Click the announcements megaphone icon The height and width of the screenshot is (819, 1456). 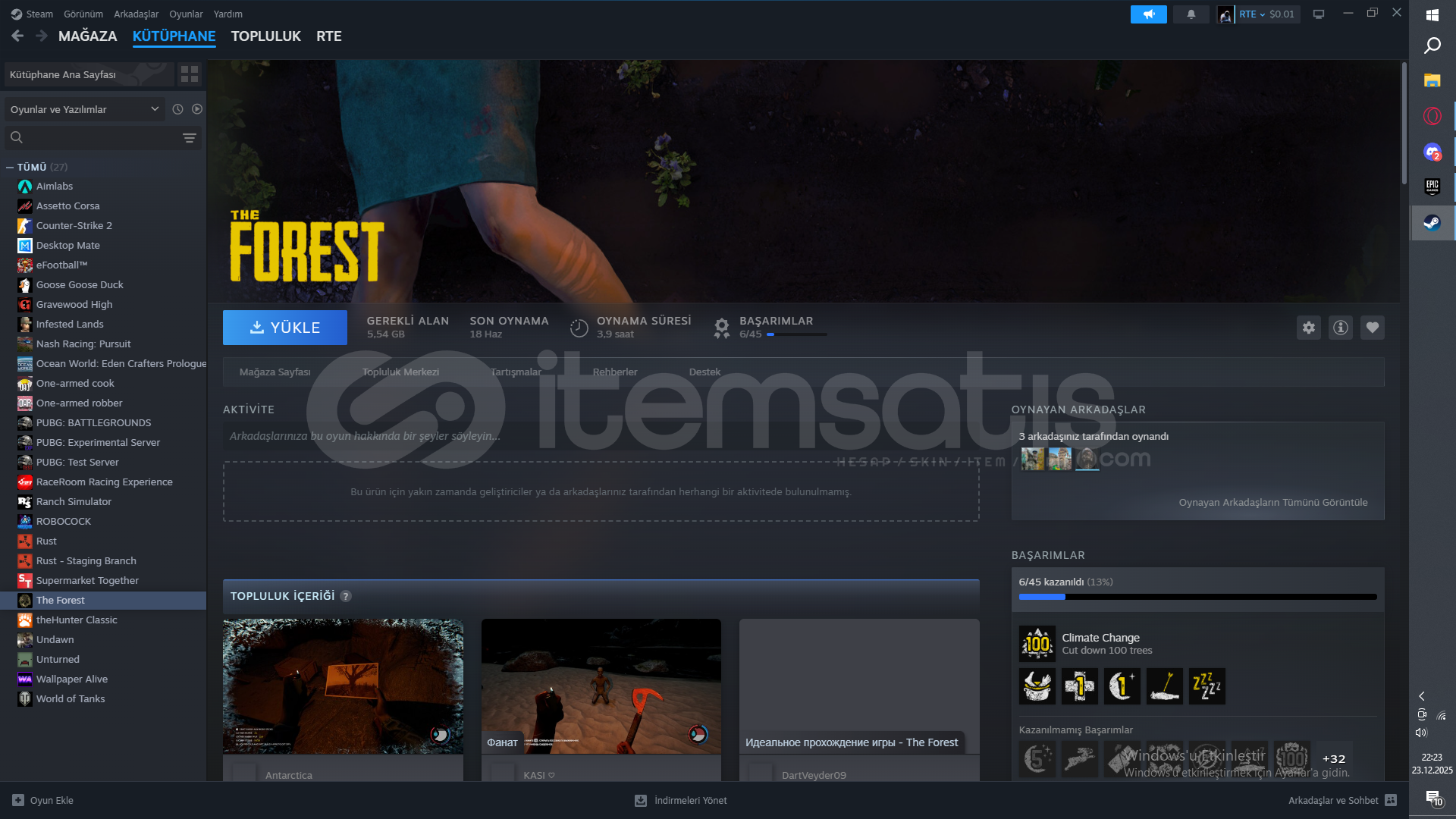[x=1148, y=14]
